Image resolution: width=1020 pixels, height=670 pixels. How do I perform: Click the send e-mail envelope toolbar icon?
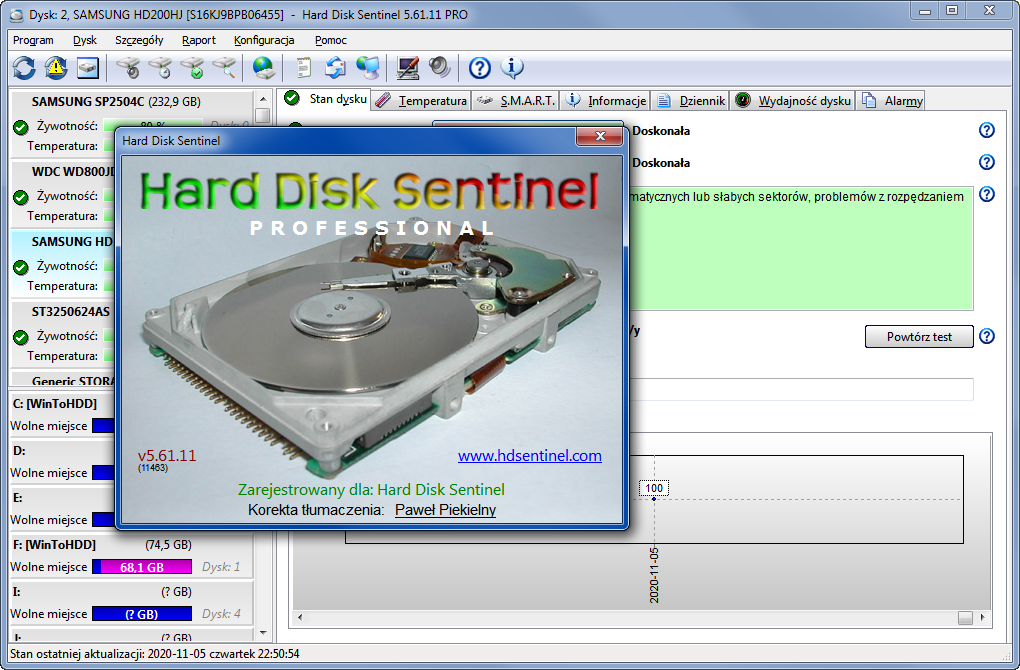336,68
